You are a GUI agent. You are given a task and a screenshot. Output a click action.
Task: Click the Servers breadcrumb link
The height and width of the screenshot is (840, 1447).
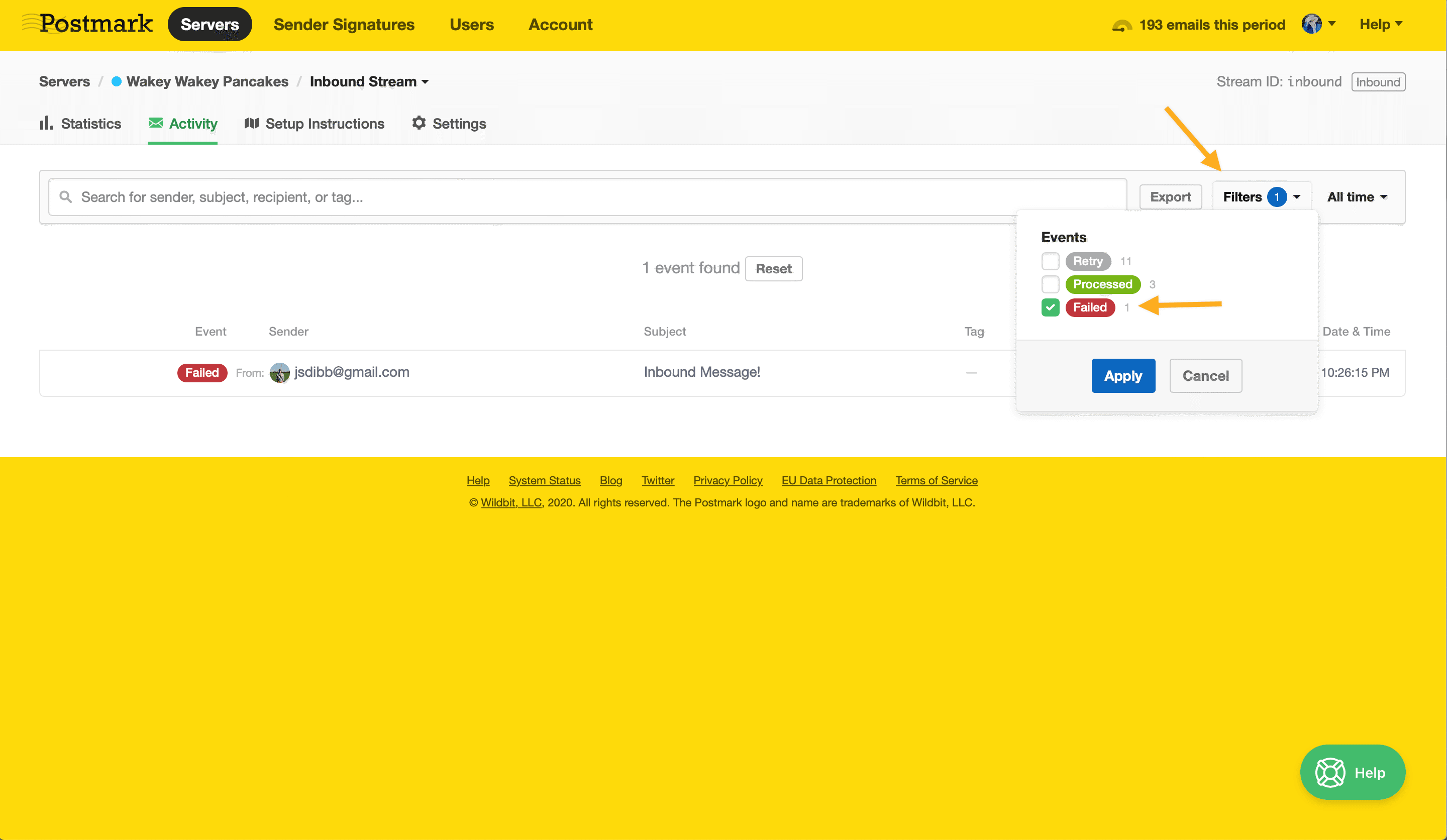point(64,81)
